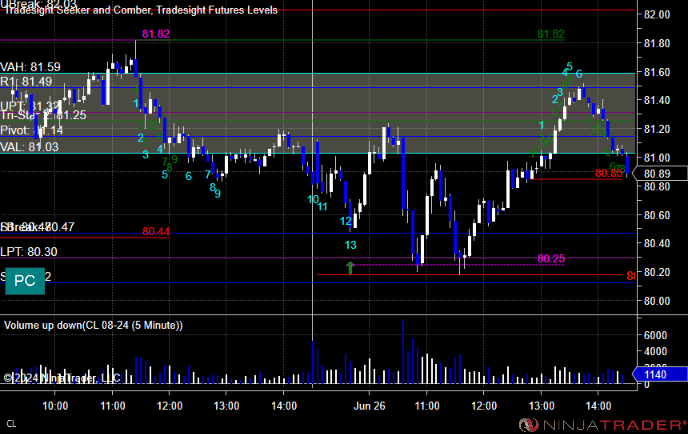Image resolution: width=688 pixels, height=434 pixels.
Task: Click the 81.80 price axis label
Action: [x=657, y=43]
